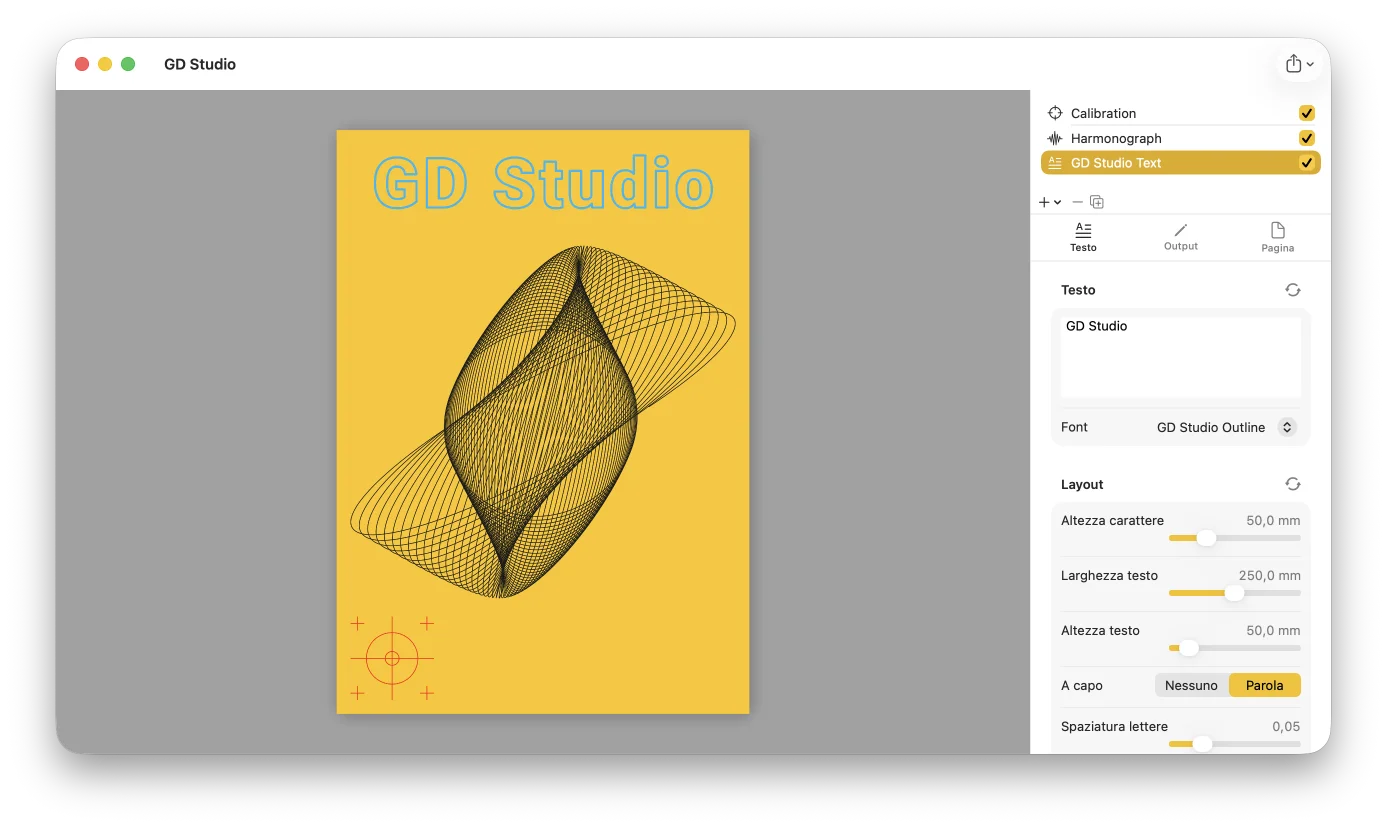The image size is (1387, 828).
Task: Open the add layer plus menu
Action: pos(1050,202)
